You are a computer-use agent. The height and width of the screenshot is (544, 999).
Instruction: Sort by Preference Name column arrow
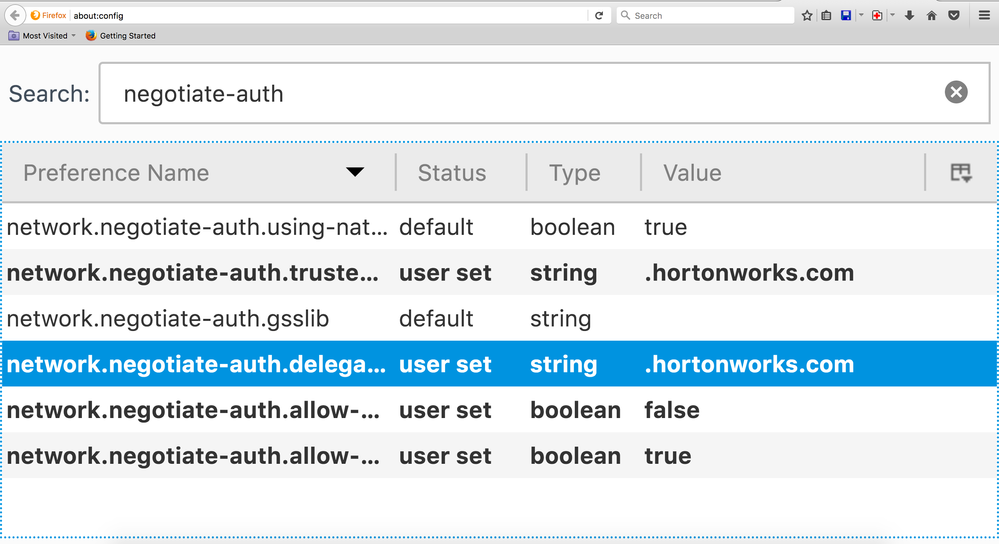[x=355, y=172]
